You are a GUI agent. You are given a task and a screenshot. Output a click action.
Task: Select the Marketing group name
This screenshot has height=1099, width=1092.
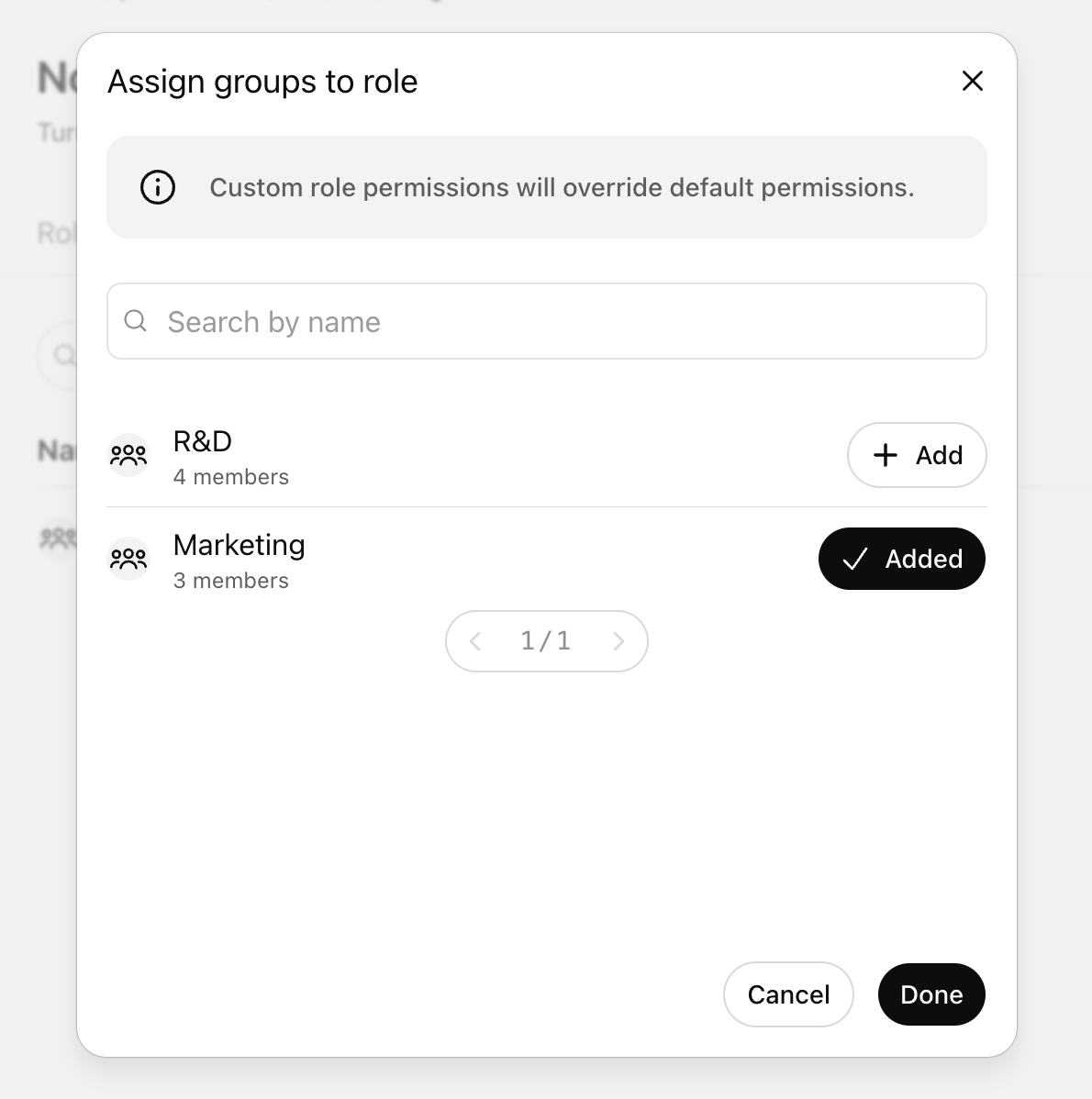point(239,545)
